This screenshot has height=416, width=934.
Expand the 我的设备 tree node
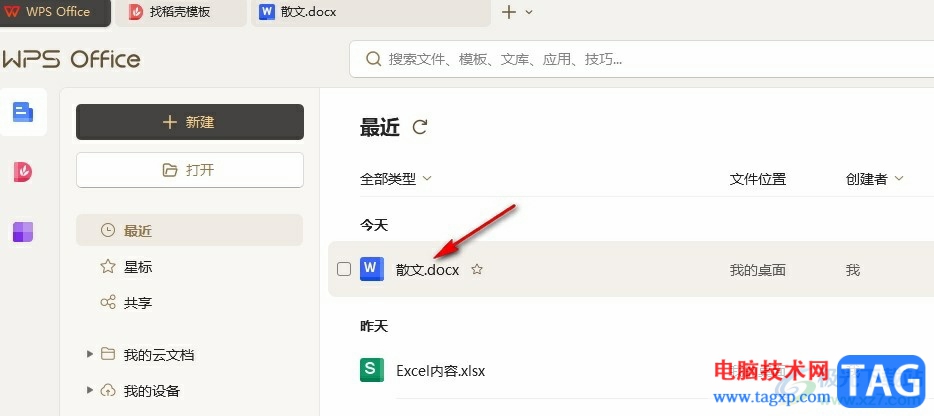coord(90,390)
